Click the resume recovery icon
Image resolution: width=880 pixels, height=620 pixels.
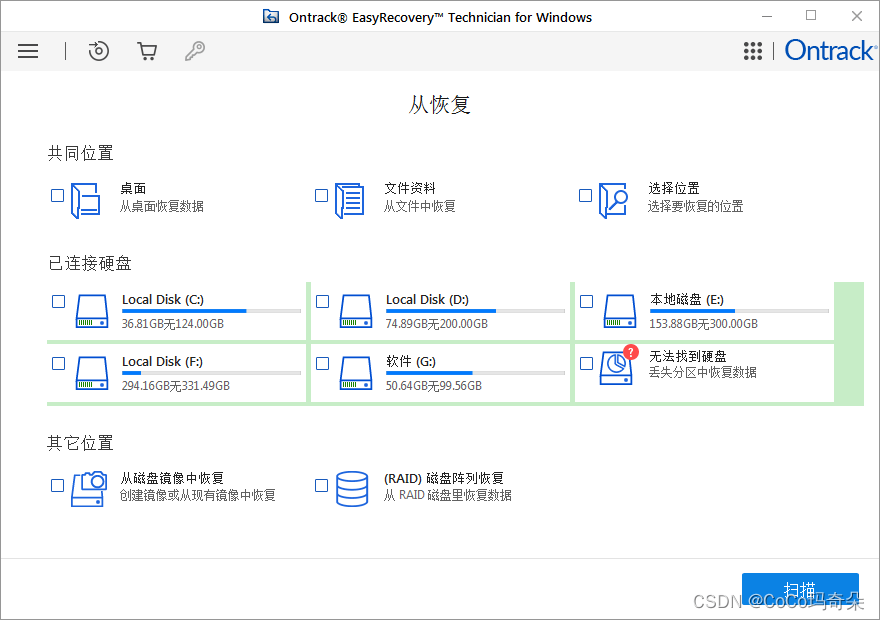coord(98,51)
